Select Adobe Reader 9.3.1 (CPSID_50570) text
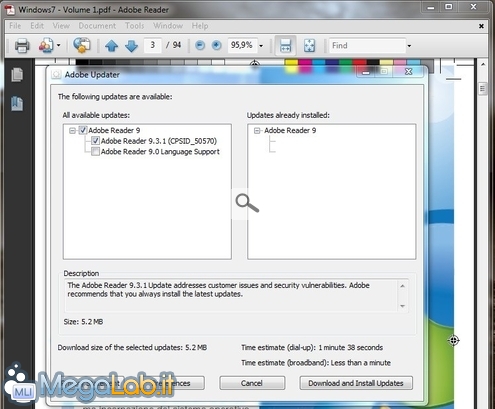Image resolution: width=495 pixels, height=409 pixels. coord(159,141)
